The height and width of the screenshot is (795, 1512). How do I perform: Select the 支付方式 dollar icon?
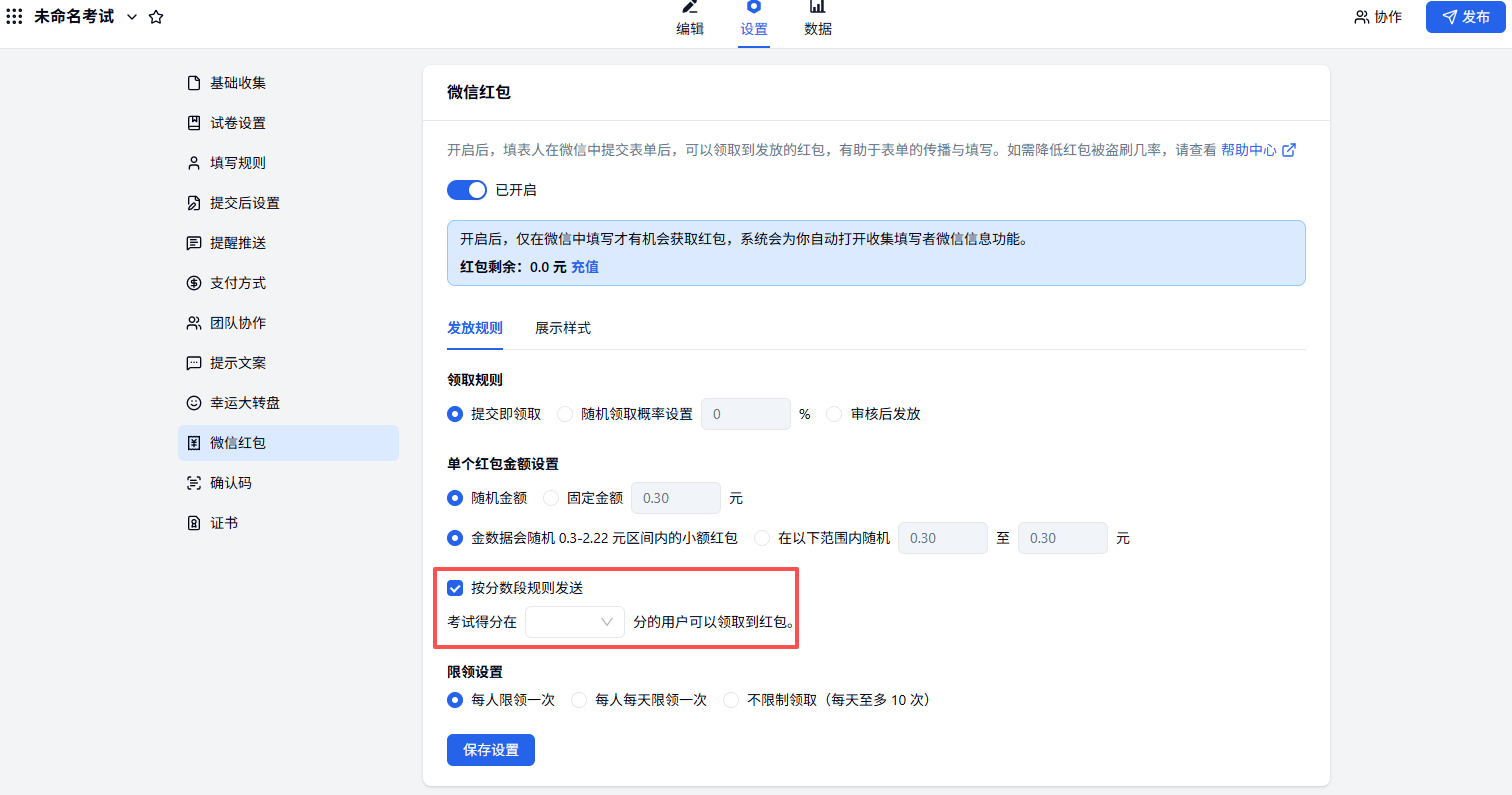[x=194, y=283]
